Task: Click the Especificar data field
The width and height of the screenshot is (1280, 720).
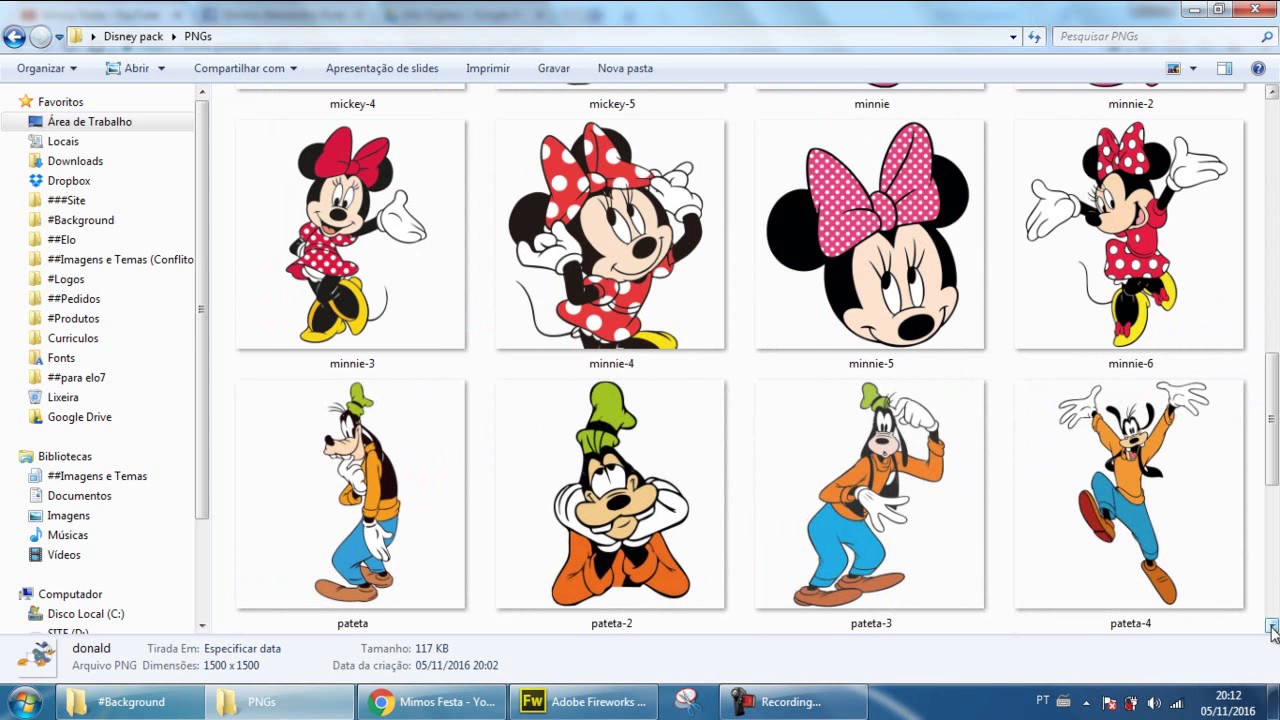Action: tap(242, 649)
